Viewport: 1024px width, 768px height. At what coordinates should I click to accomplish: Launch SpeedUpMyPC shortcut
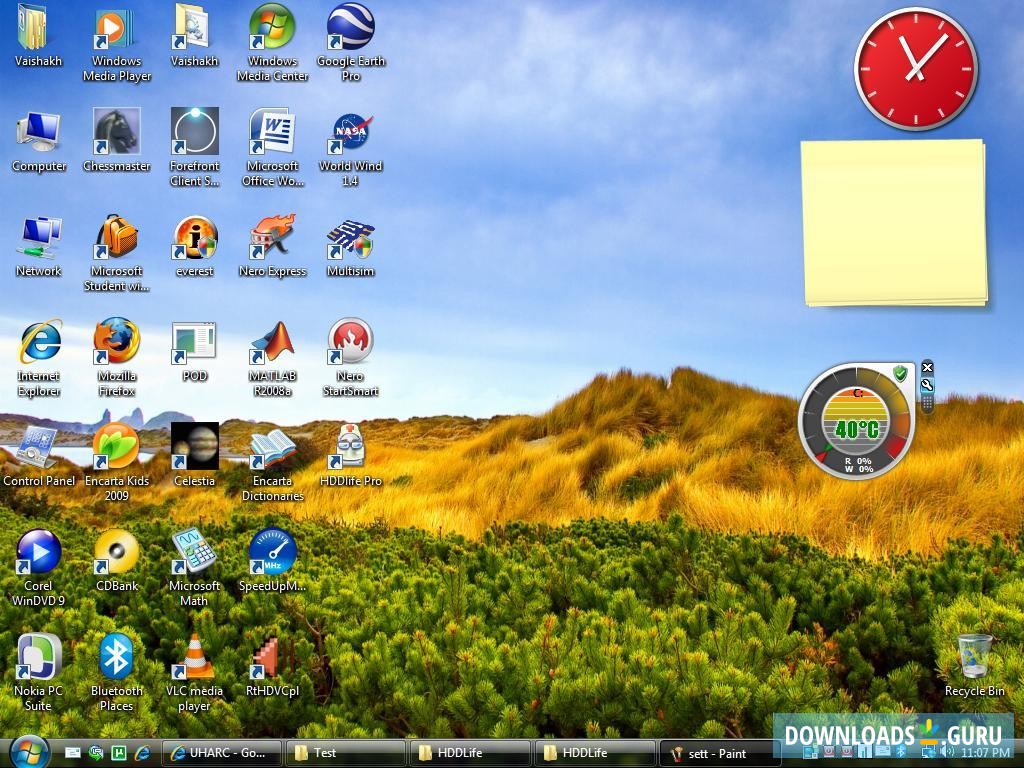(272, 562)
